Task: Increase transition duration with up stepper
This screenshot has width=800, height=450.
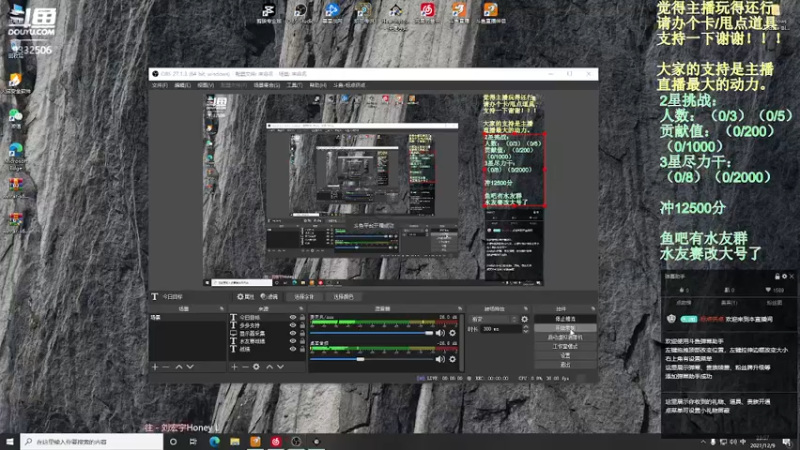Action: [526, 327]
